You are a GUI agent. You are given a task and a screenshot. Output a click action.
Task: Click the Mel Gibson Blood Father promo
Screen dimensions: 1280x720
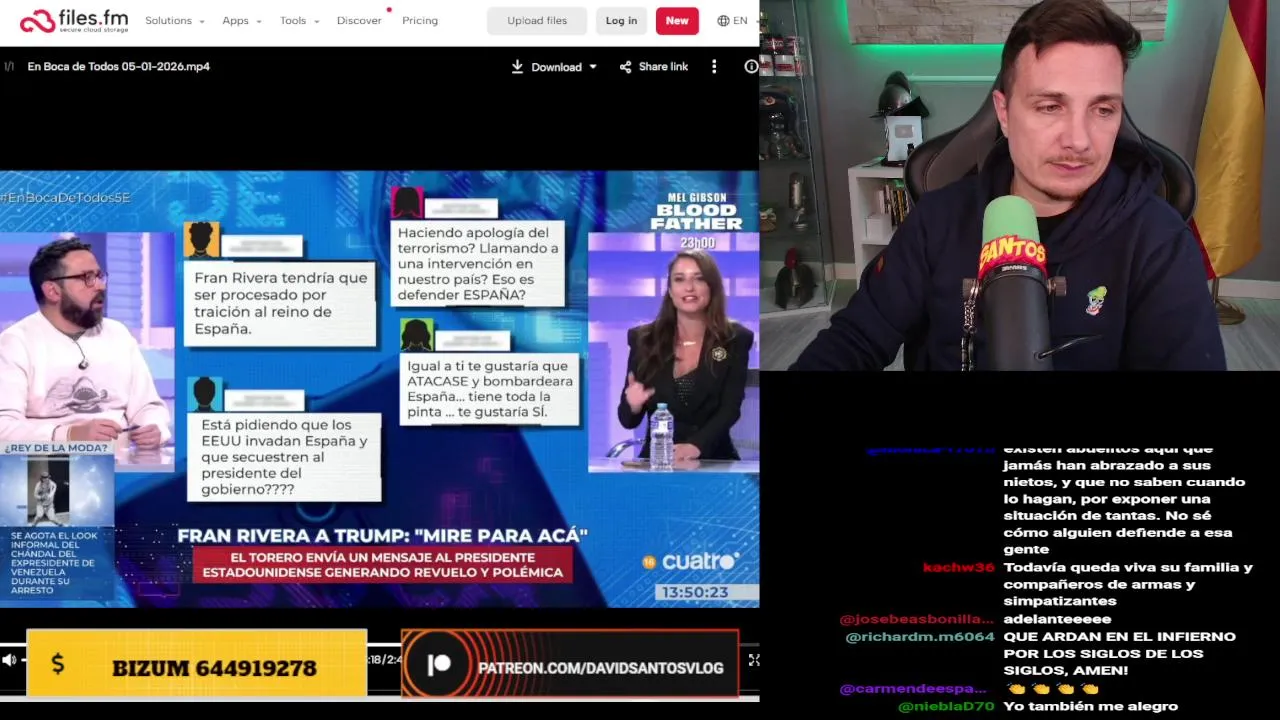point(695,220)
